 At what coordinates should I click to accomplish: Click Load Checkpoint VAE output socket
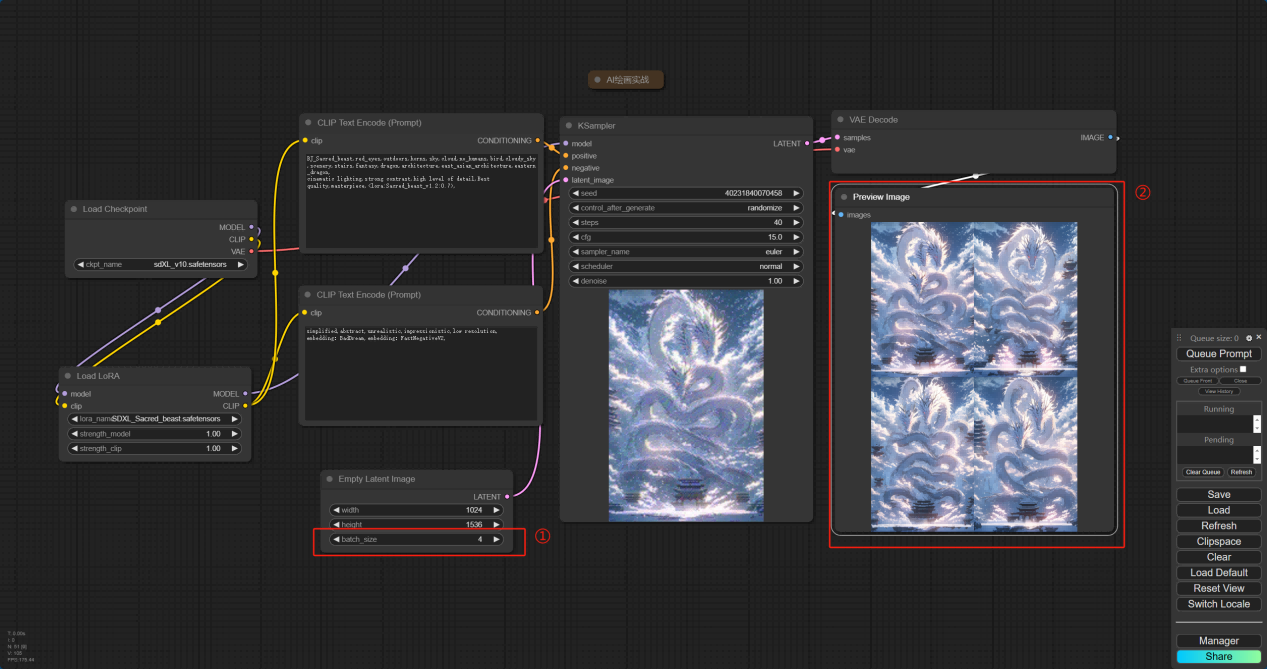coord(251,251)
